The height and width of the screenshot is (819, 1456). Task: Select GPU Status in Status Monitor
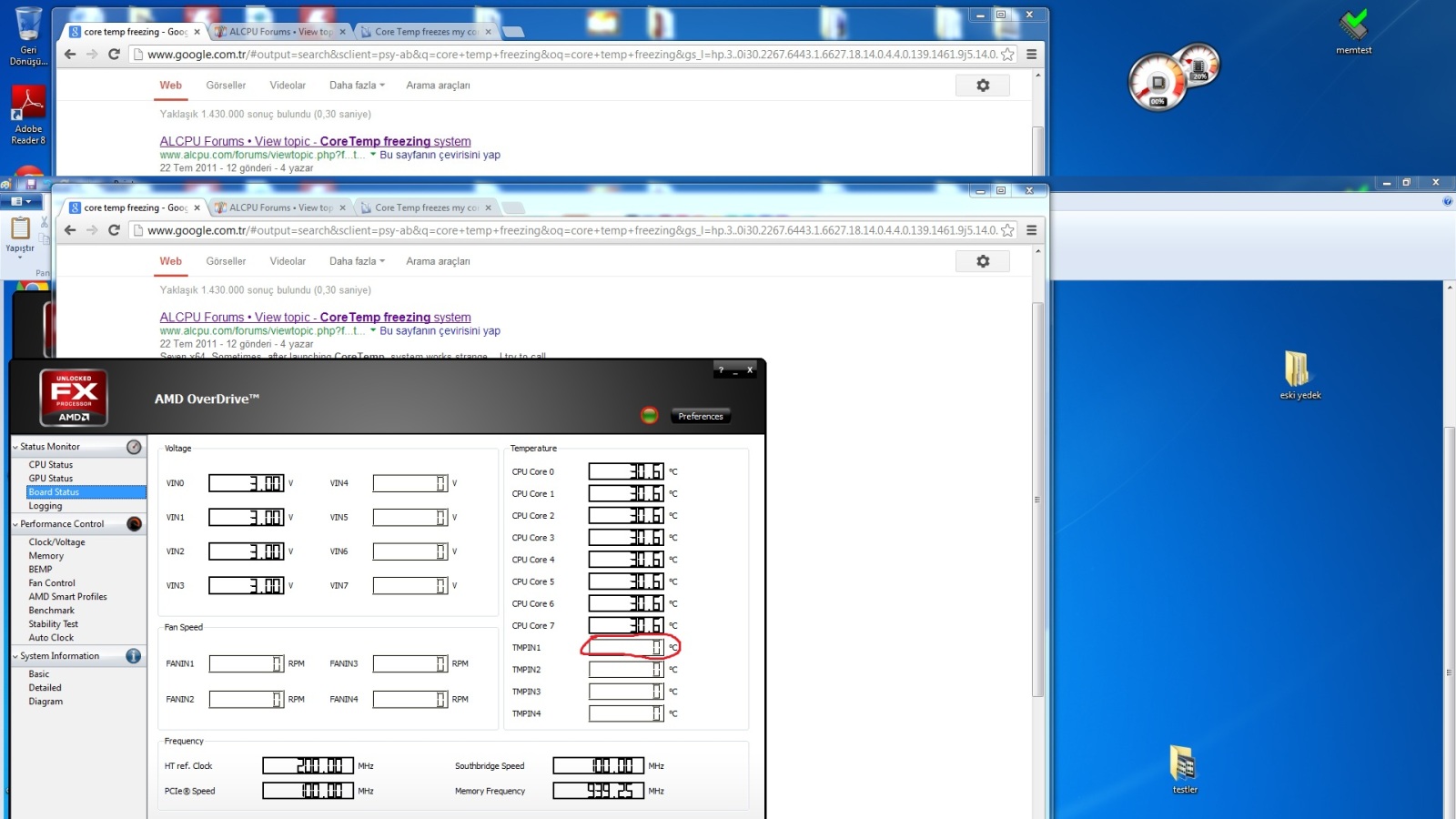tap(50, 479)
